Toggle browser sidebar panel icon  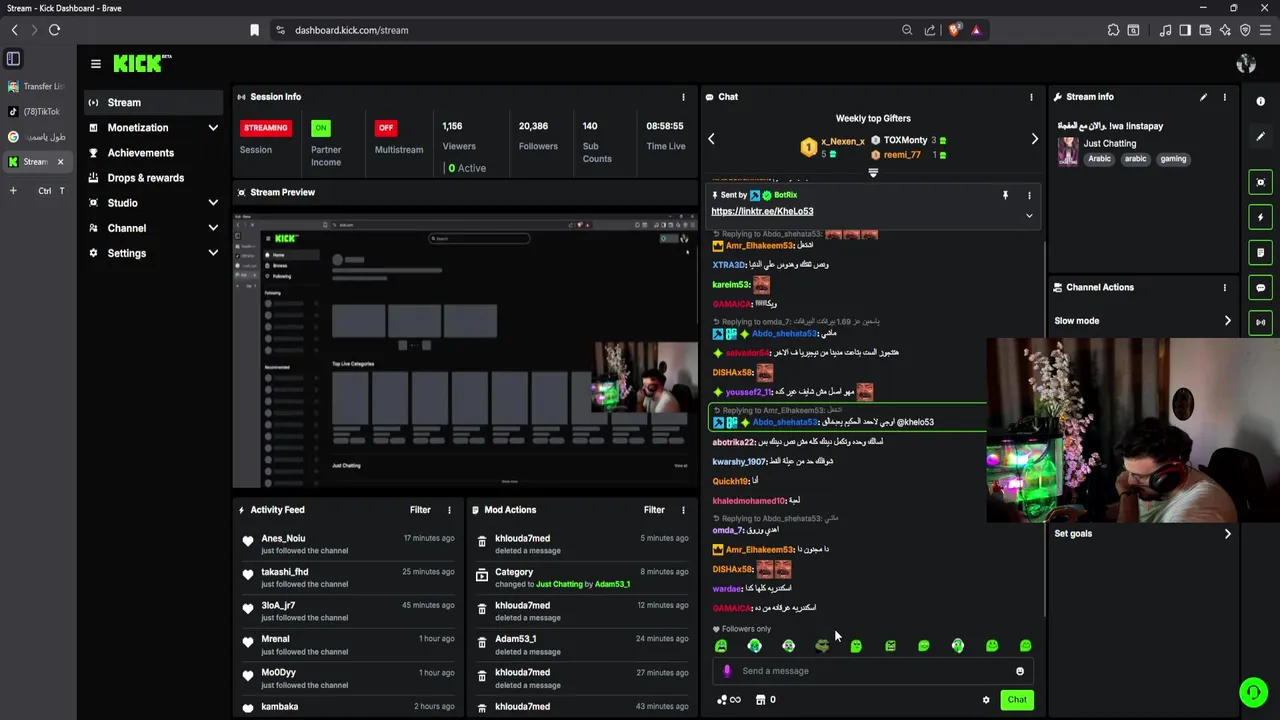(1185, 30)
